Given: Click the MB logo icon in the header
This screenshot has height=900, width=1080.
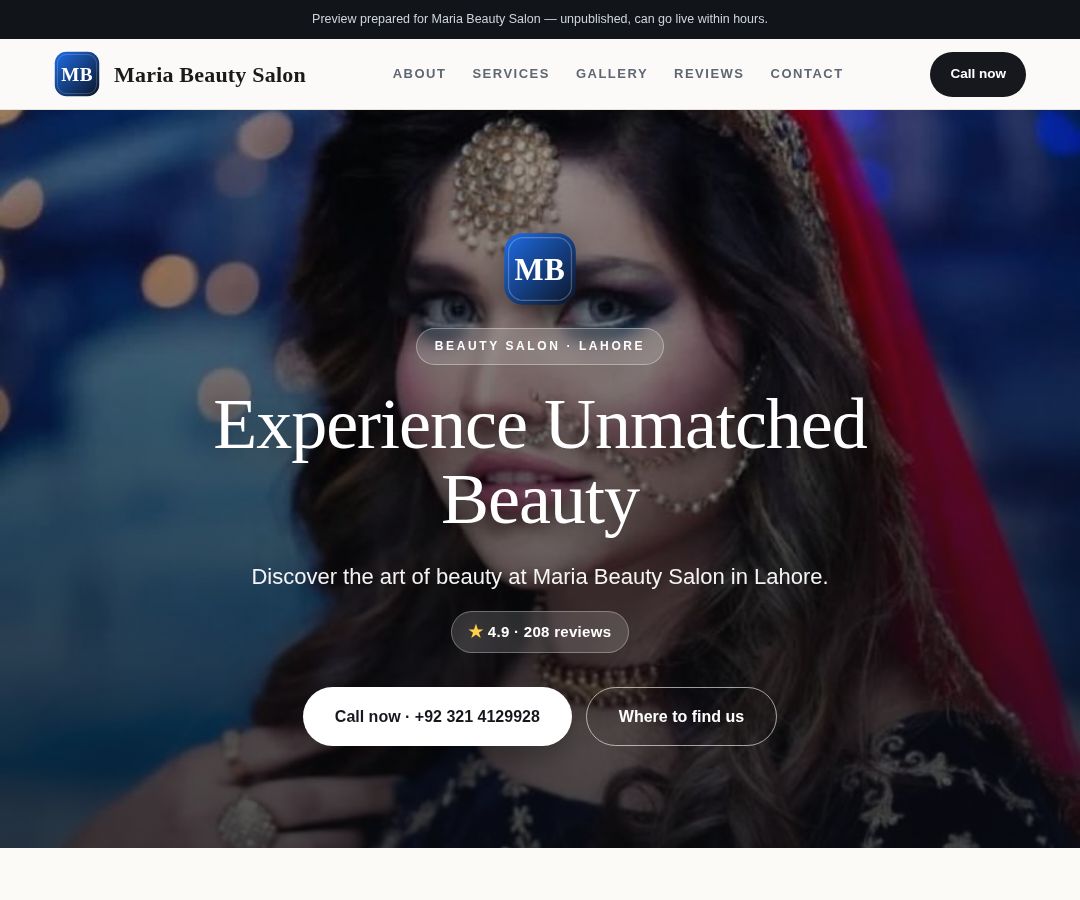Looking at the screenshot, I should tap(76, 74).
